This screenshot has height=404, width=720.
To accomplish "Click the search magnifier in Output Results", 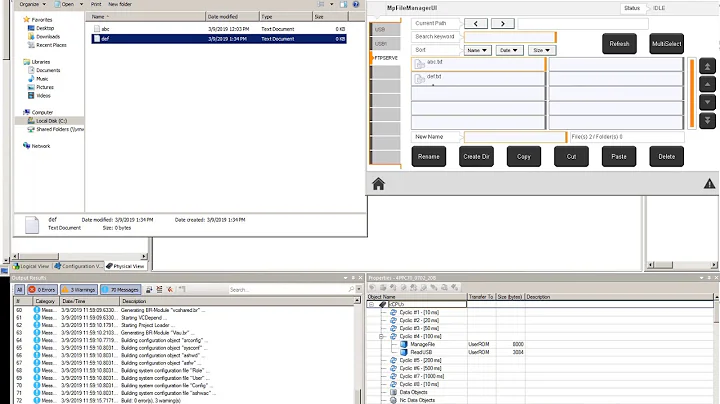I will click(351, 289).
